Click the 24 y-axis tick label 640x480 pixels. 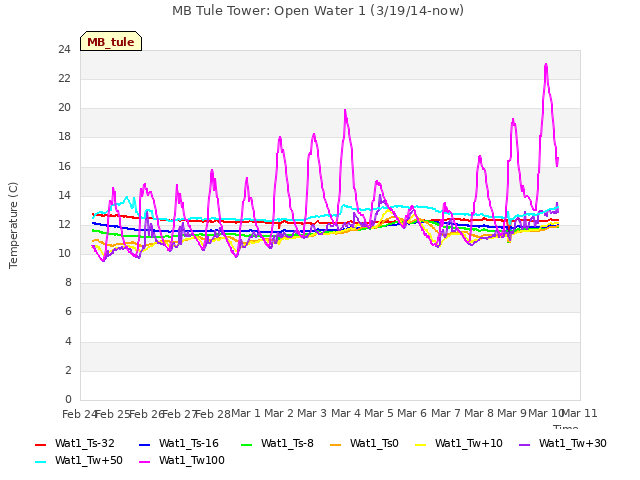(64, 49)
